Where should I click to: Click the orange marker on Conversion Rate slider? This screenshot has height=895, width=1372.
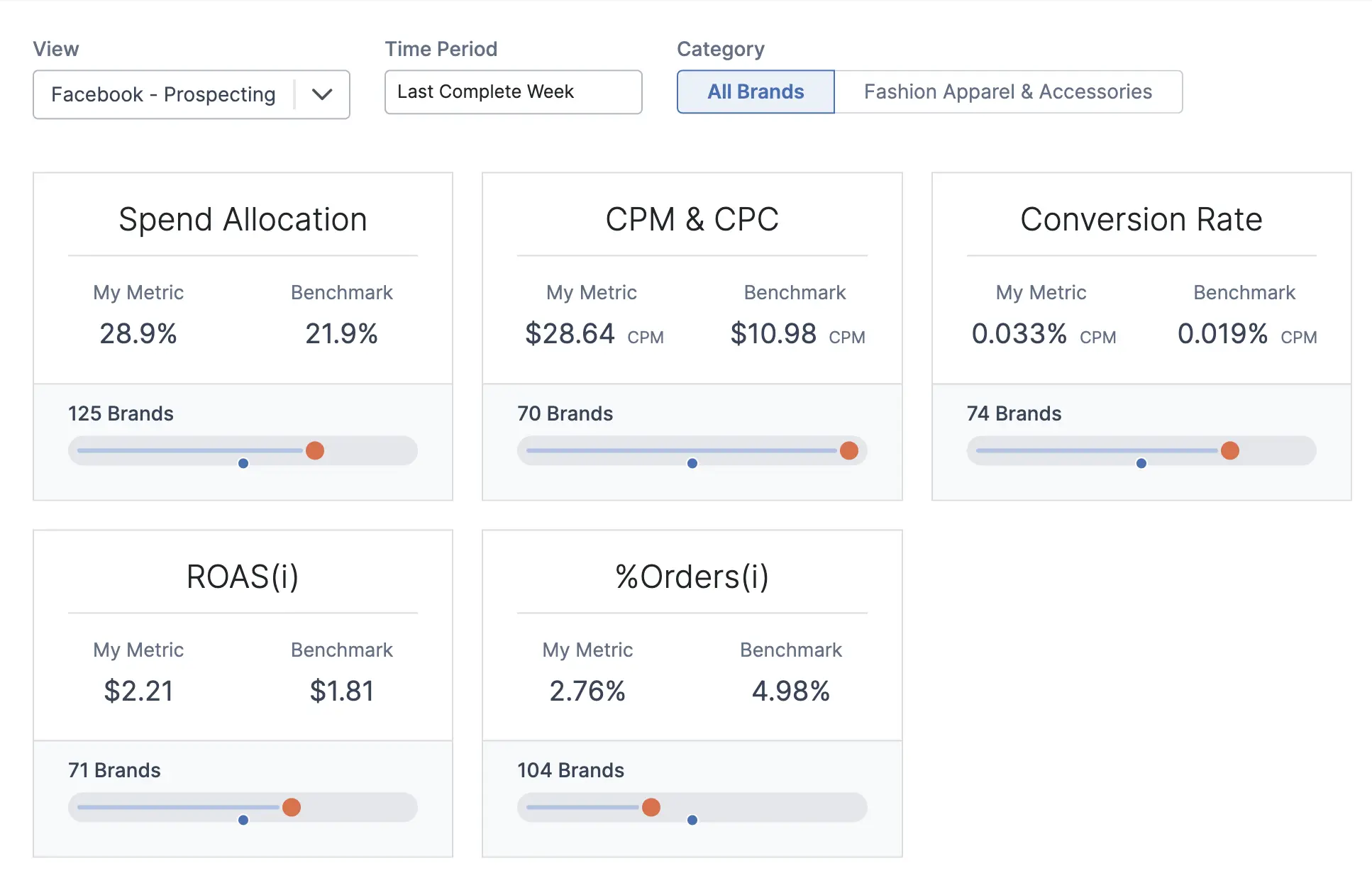(x=1231, y=450)
